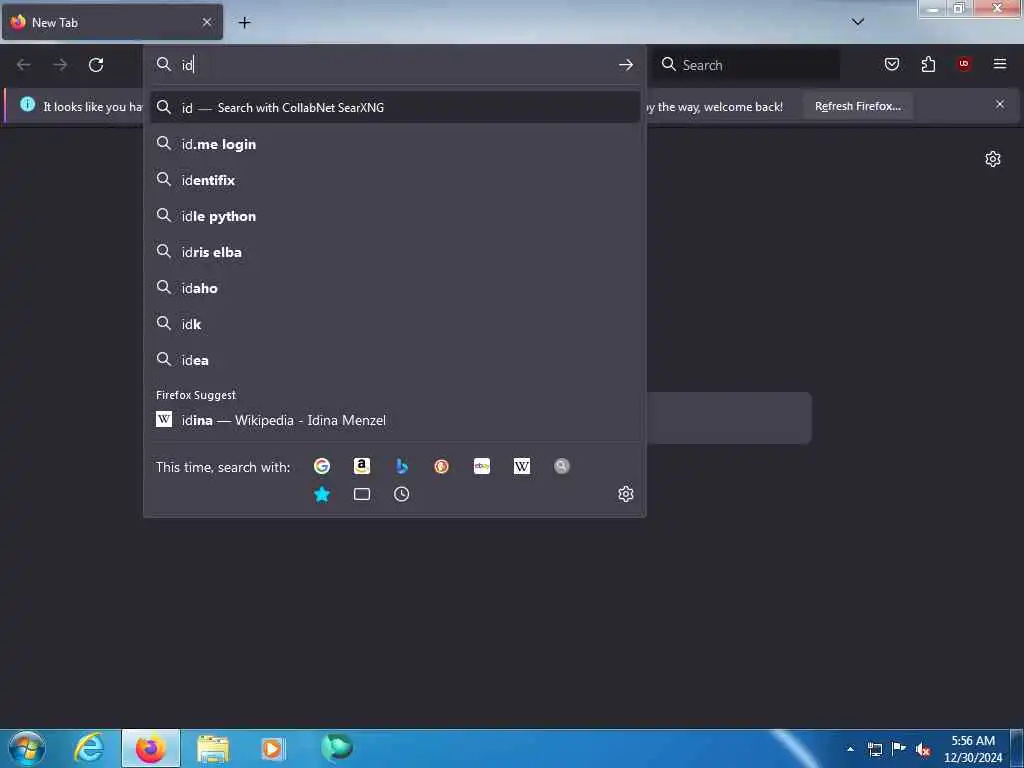
Task: Open media player from taskbar
Action: click(273, 748)
